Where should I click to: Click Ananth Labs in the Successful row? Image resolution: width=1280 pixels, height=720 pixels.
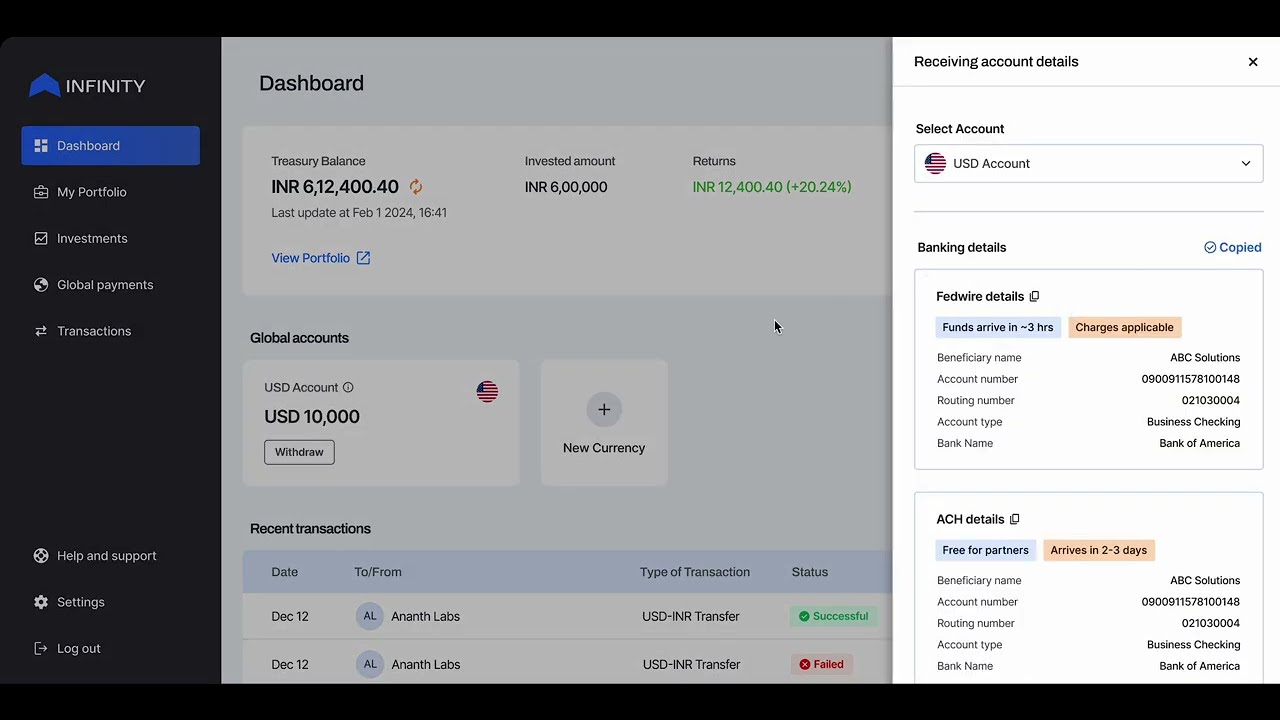point(426,617)
